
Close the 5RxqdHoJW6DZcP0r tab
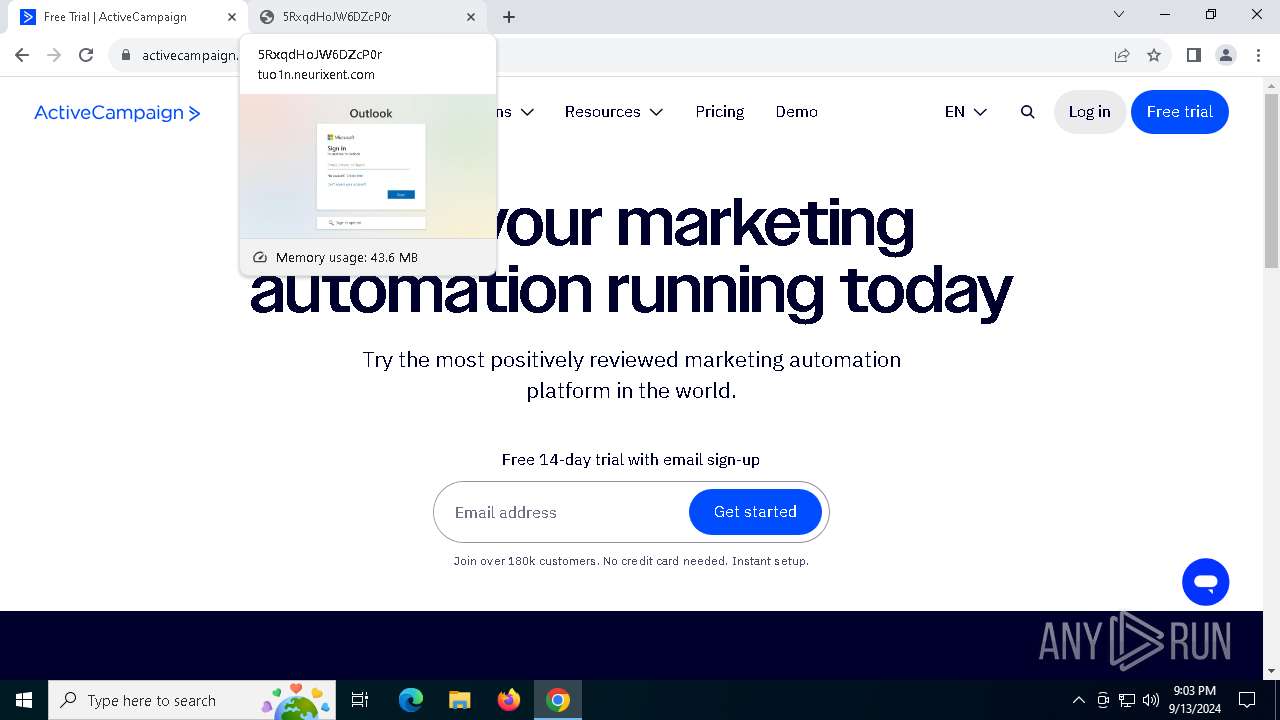coord(471,17)
